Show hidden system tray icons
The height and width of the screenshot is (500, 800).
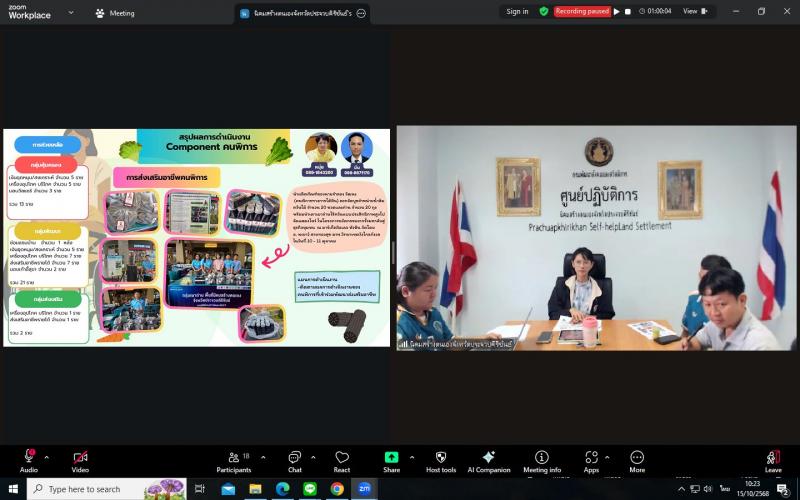click(681, 489)
